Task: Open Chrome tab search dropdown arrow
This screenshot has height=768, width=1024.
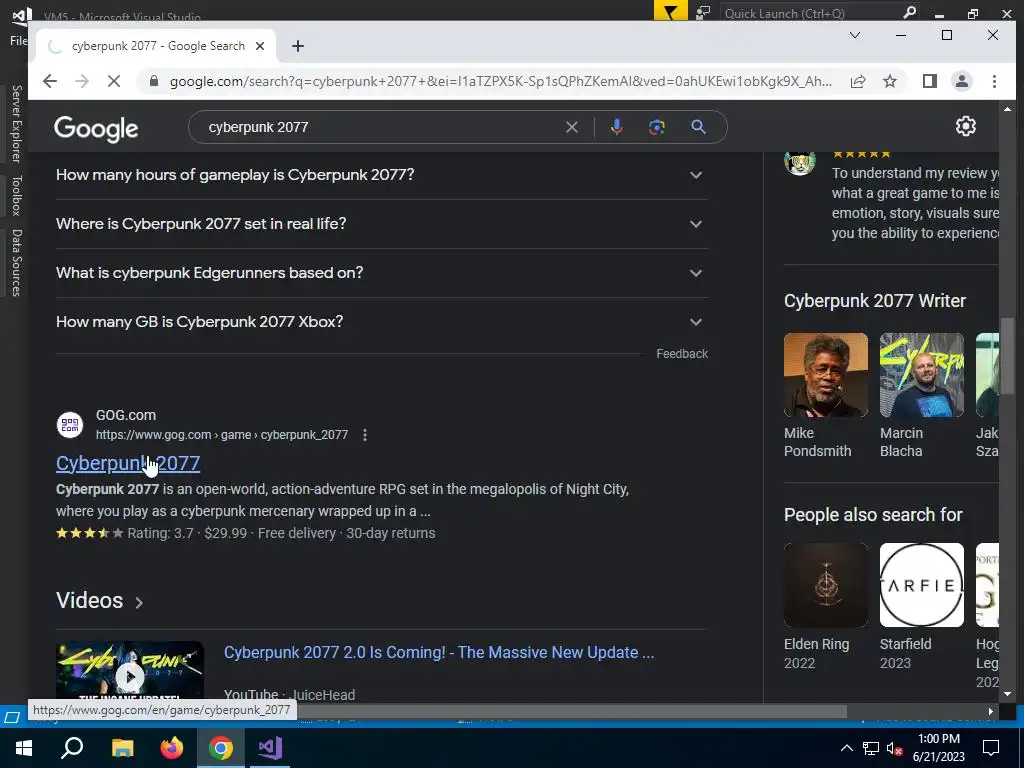Action: 855,35
